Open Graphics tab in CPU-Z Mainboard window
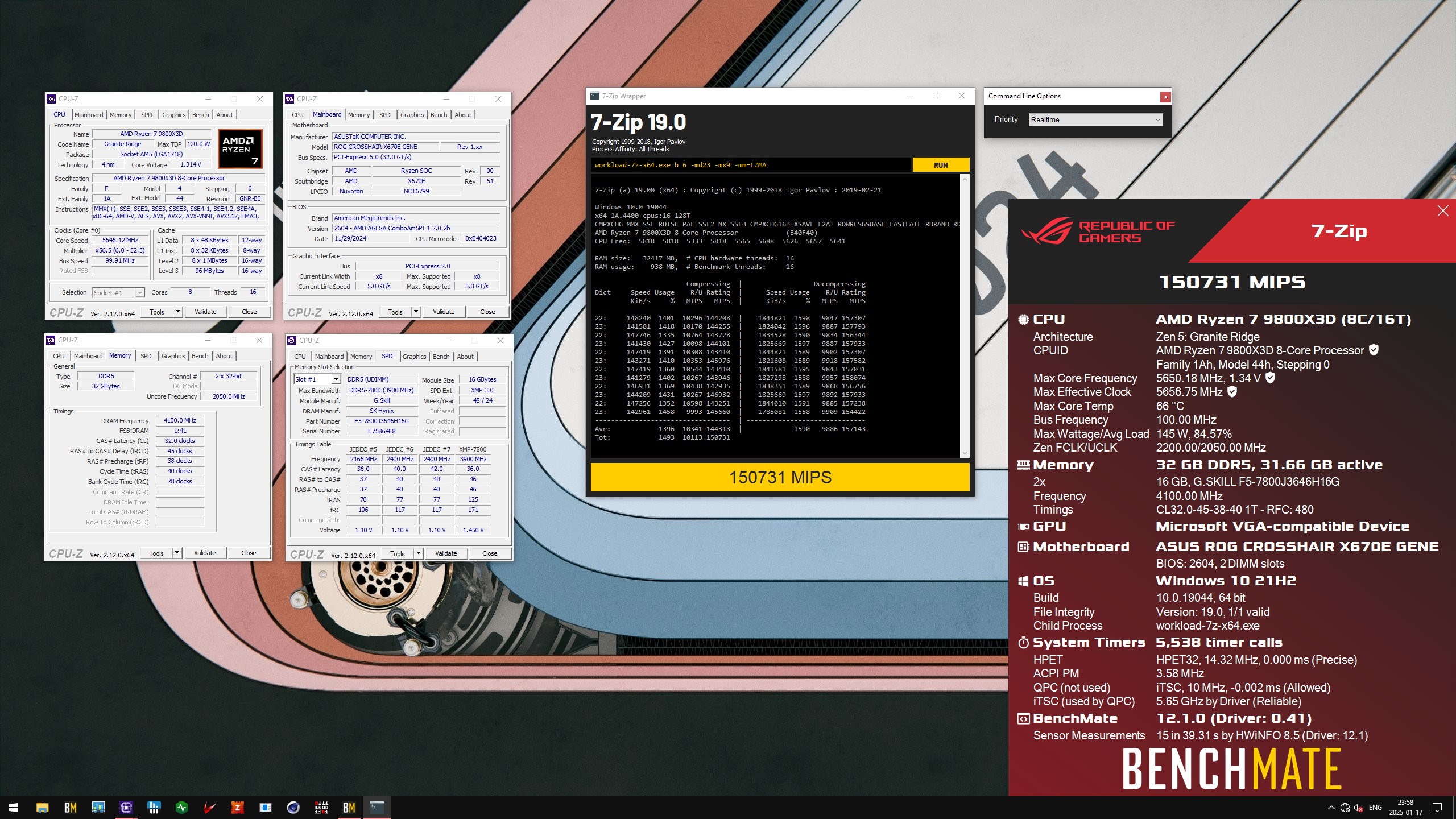 pos(412,115)
